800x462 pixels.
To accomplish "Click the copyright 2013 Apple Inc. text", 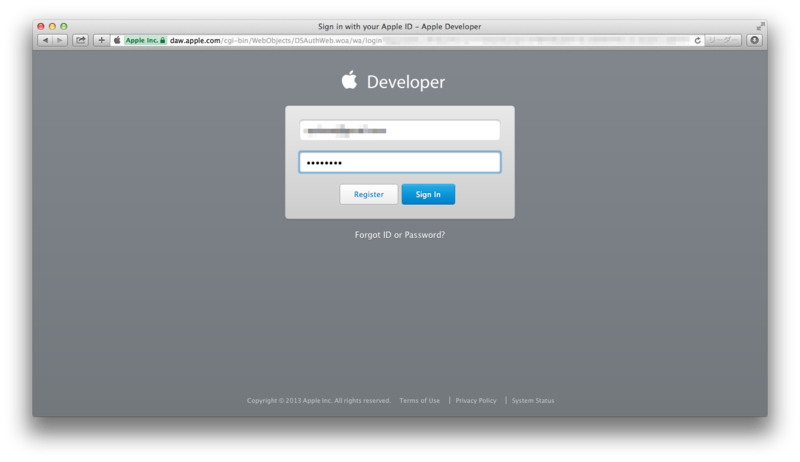I will pos(318,400).
